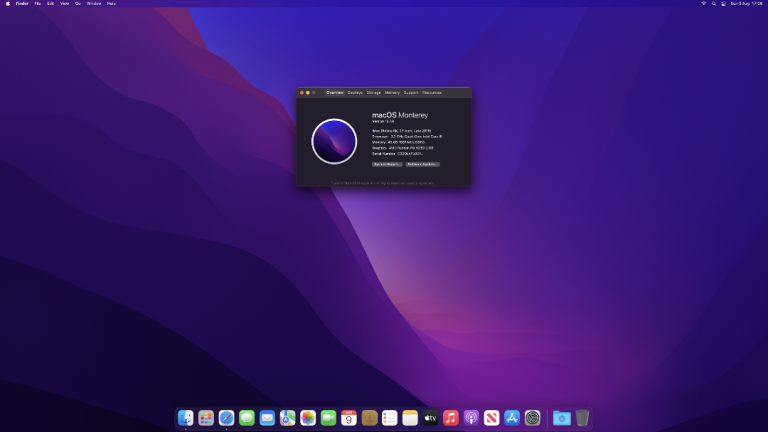Open the Window menu
The width and height of the screenshot is (768, 432).
tap(94, 3)
